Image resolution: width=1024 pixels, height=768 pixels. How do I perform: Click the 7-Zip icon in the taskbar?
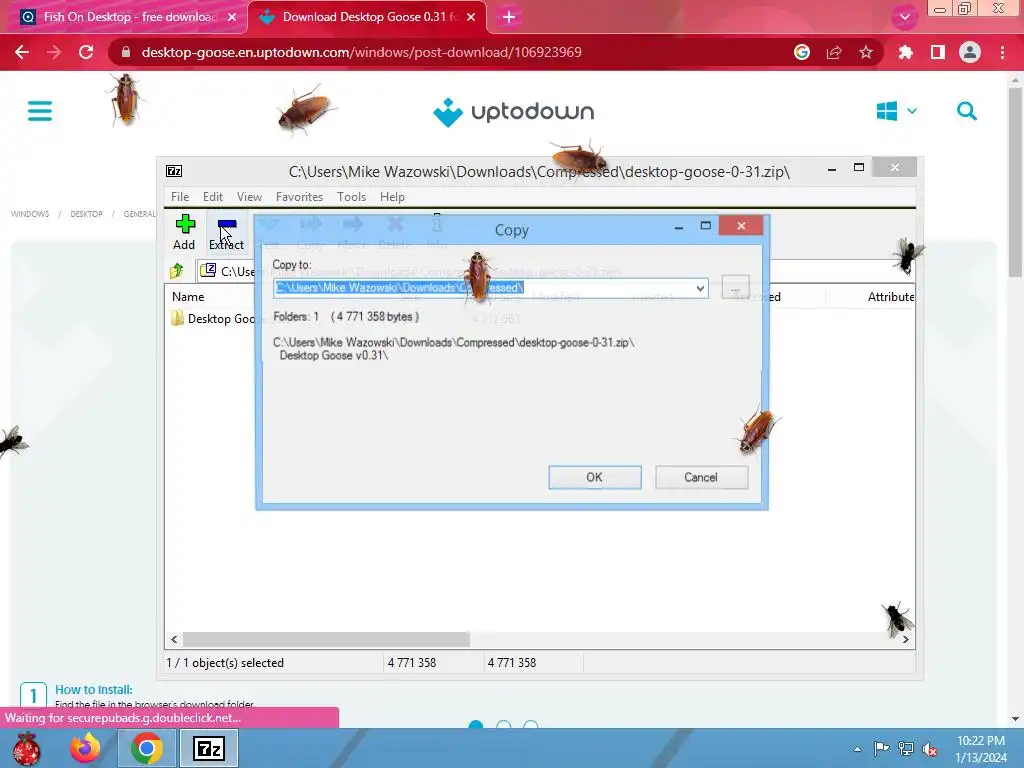coord(209,748)
